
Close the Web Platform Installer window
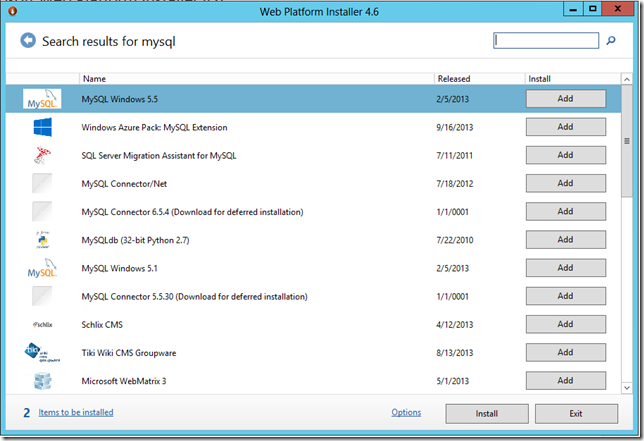[618, 9]
